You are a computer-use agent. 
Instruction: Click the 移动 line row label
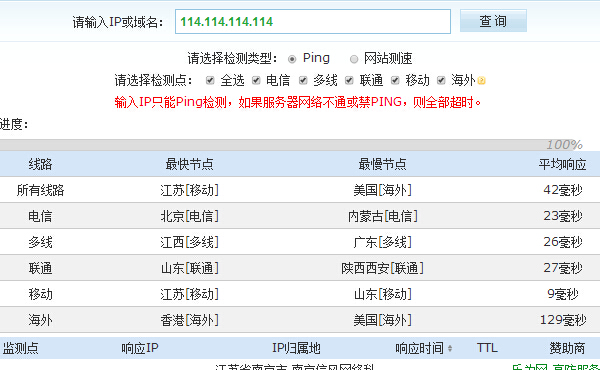[40, 294]
